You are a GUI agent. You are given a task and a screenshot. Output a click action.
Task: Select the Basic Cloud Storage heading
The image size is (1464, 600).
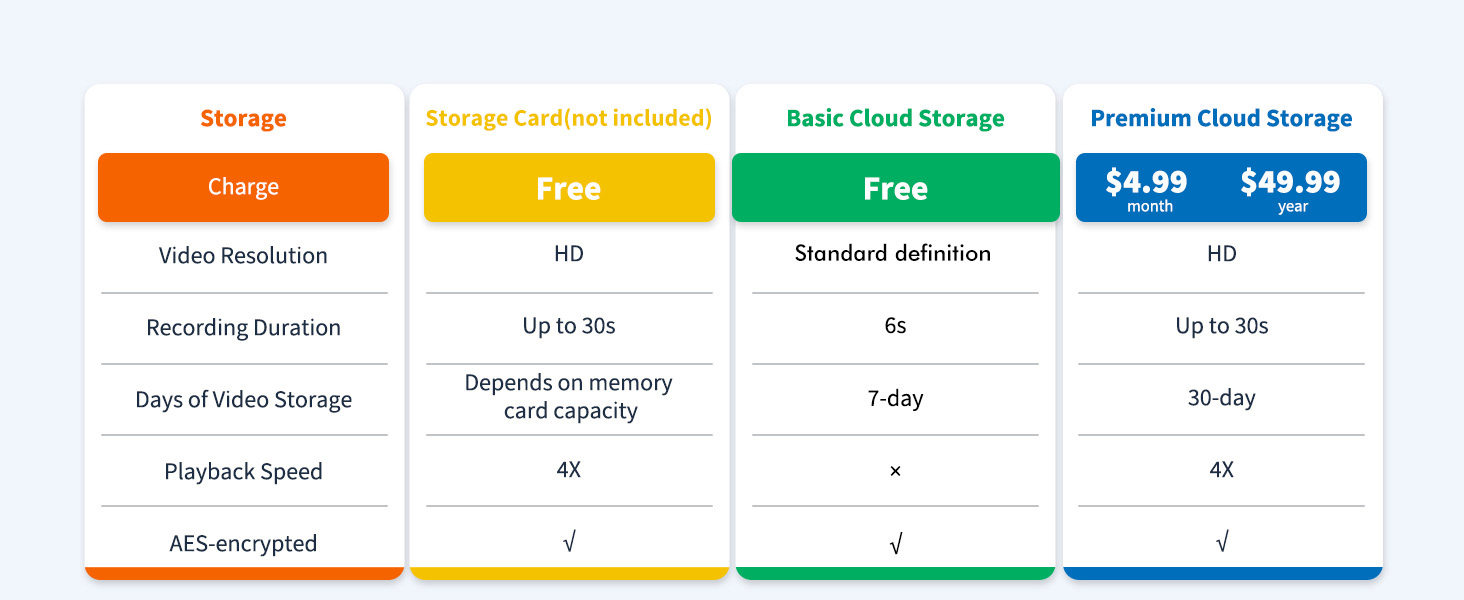click(x=895, y=118)
